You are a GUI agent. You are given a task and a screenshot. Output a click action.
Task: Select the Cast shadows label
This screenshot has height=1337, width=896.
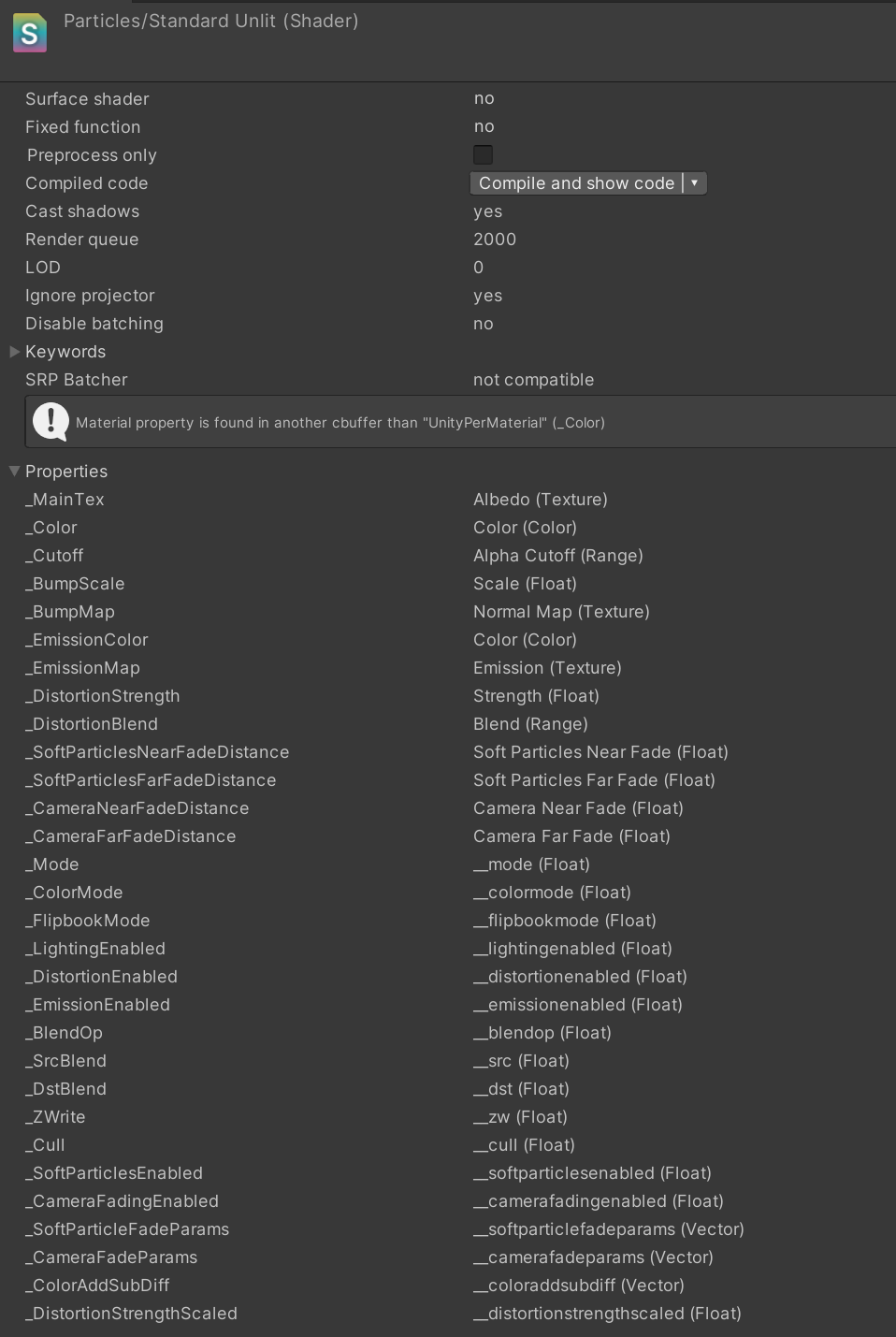82,211
